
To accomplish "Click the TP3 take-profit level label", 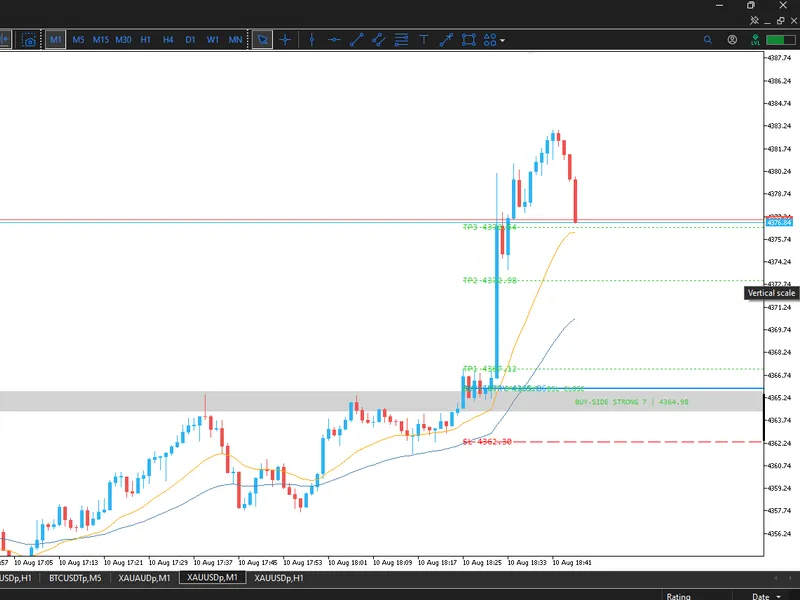I will click(x=489, y=227).
